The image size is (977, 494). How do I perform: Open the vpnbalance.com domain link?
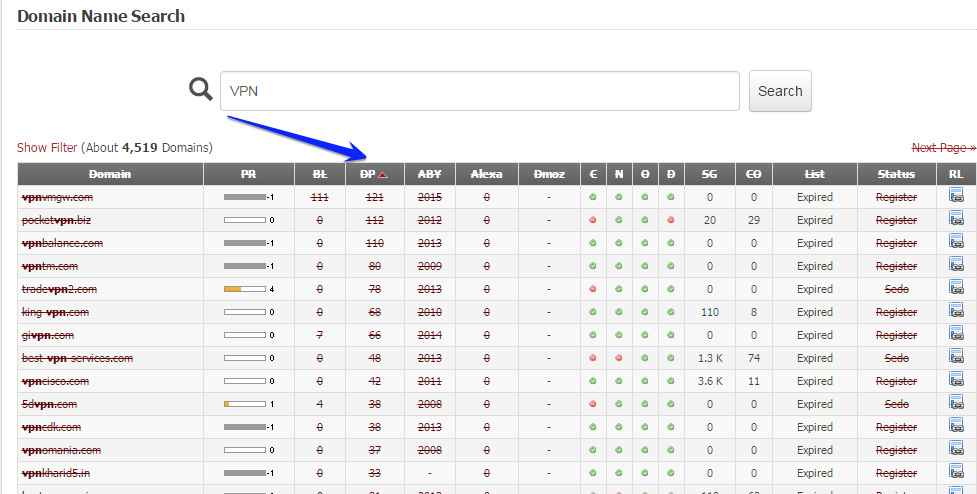(62, 244)
